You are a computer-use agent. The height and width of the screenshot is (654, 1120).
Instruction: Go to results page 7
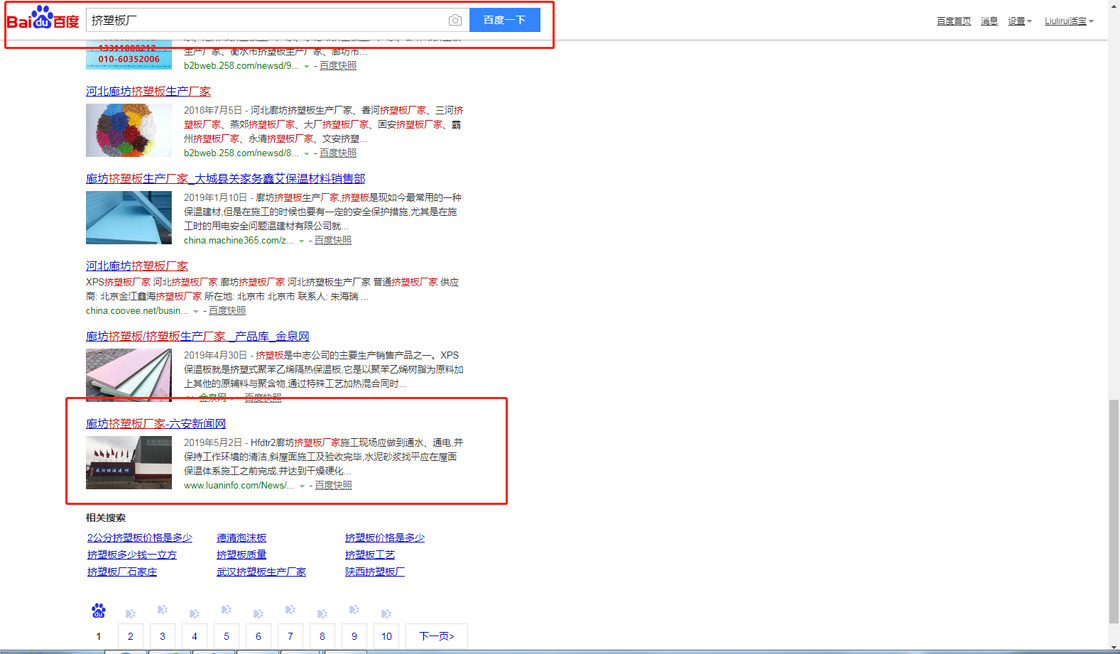click(290, 636)
